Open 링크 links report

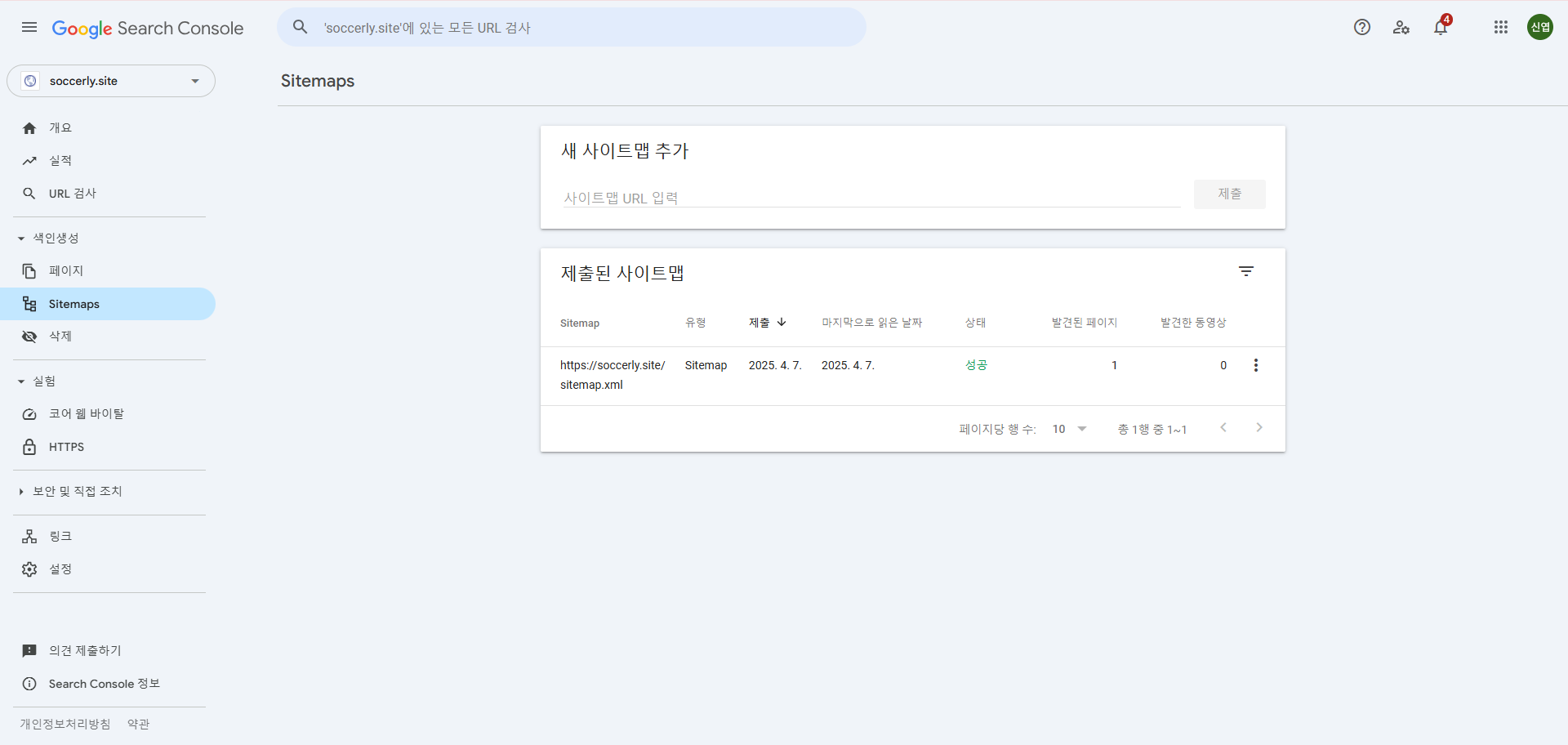click(108, 537)
